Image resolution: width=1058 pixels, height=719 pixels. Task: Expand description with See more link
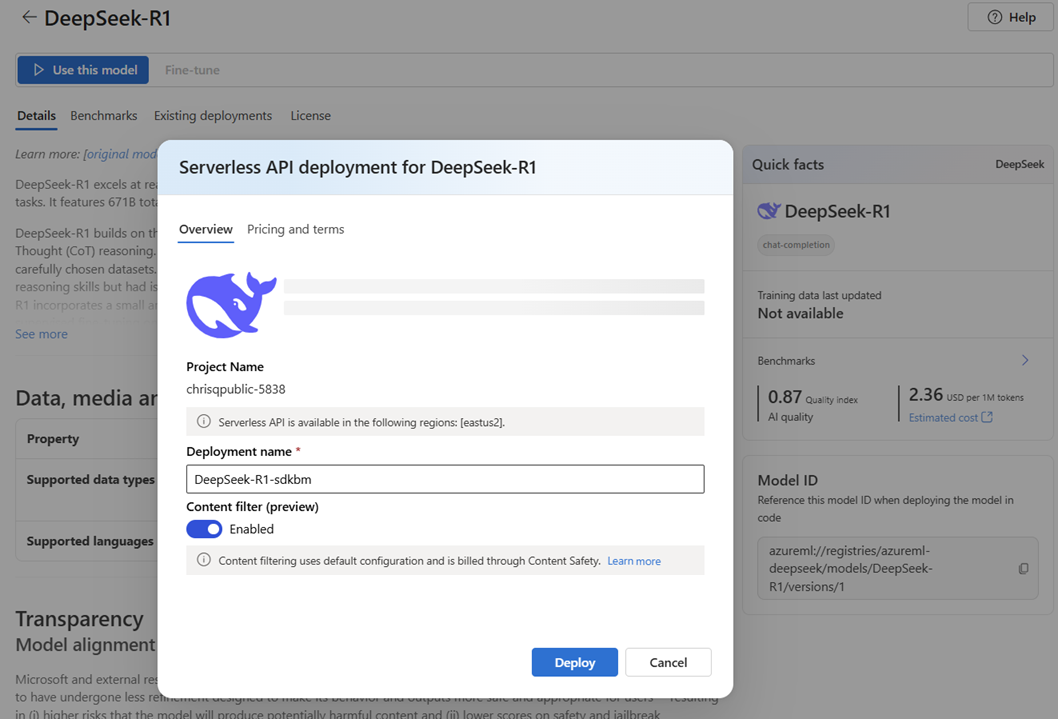(x=42, y=334)
